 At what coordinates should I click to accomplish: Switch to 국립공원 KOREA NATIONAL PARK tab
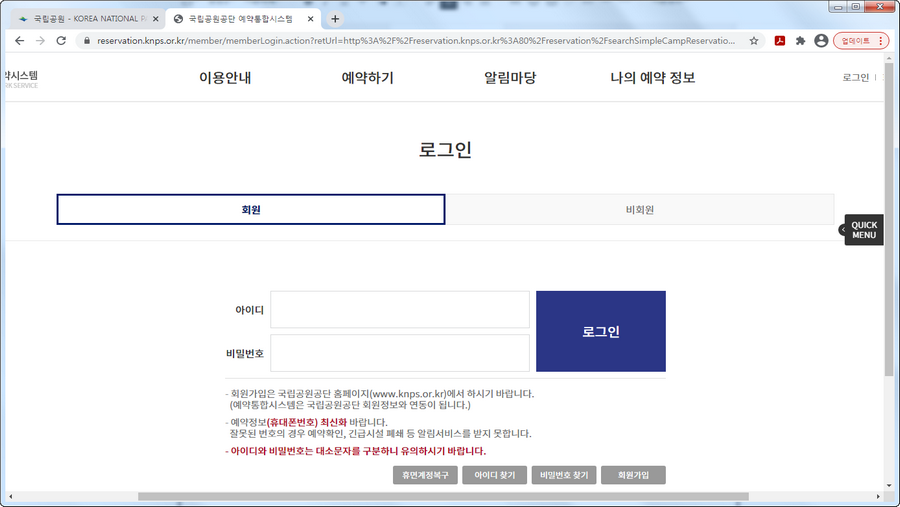86,19
